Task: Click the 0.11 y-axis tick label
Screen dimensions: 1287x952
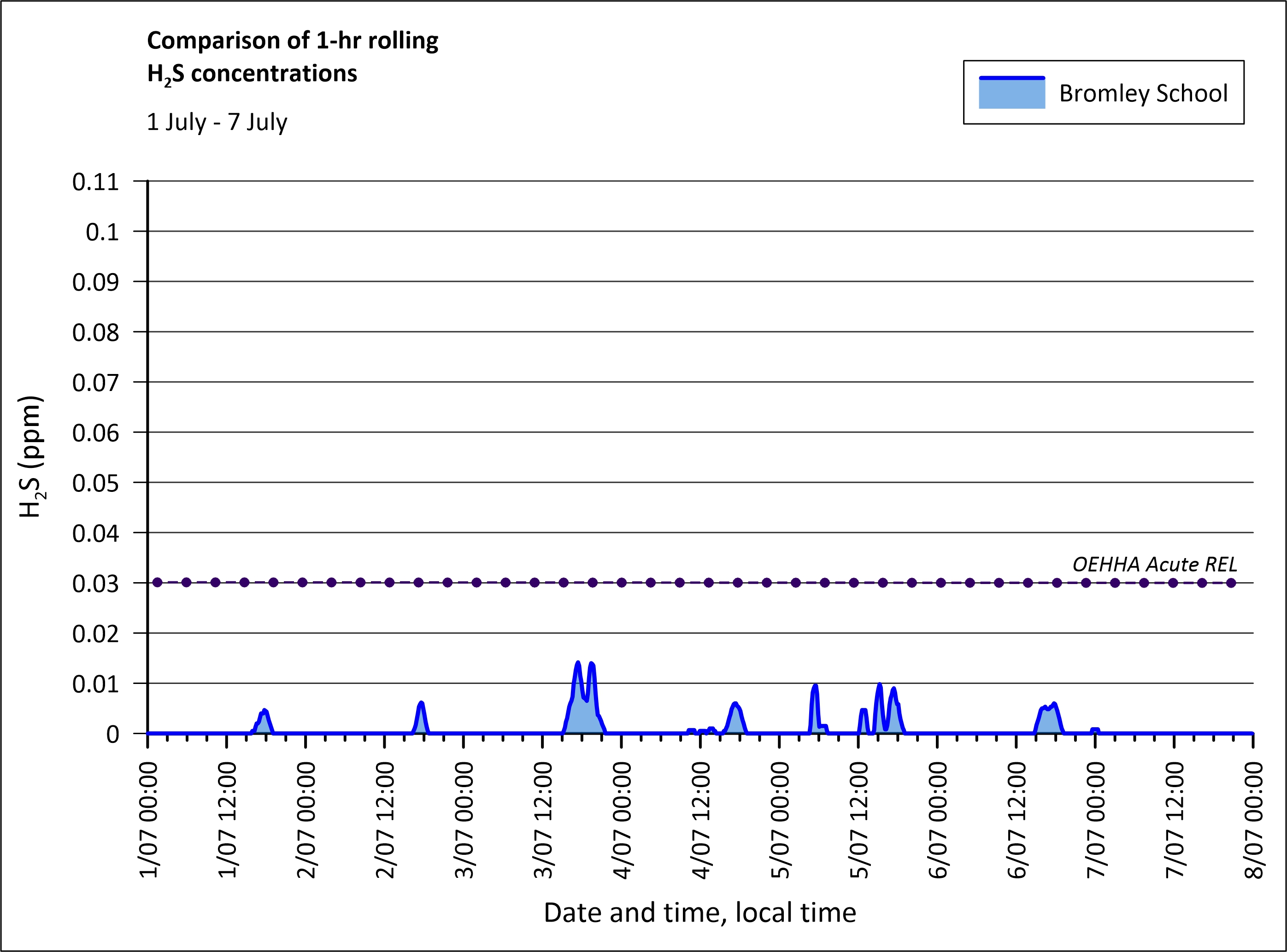Action: coord(96,182)
